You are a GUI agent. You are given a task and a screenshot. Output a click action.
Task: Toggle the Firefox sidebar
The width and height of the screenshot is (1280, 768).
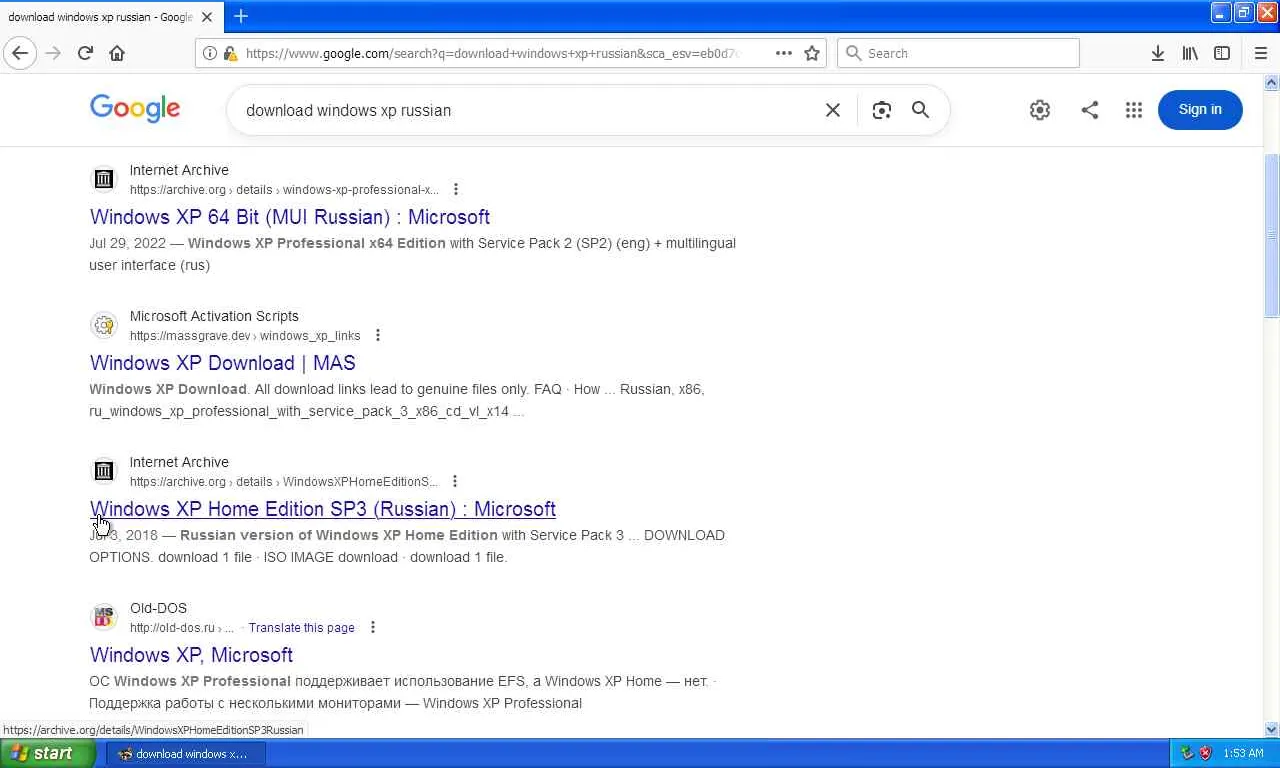coord(1222,53)
